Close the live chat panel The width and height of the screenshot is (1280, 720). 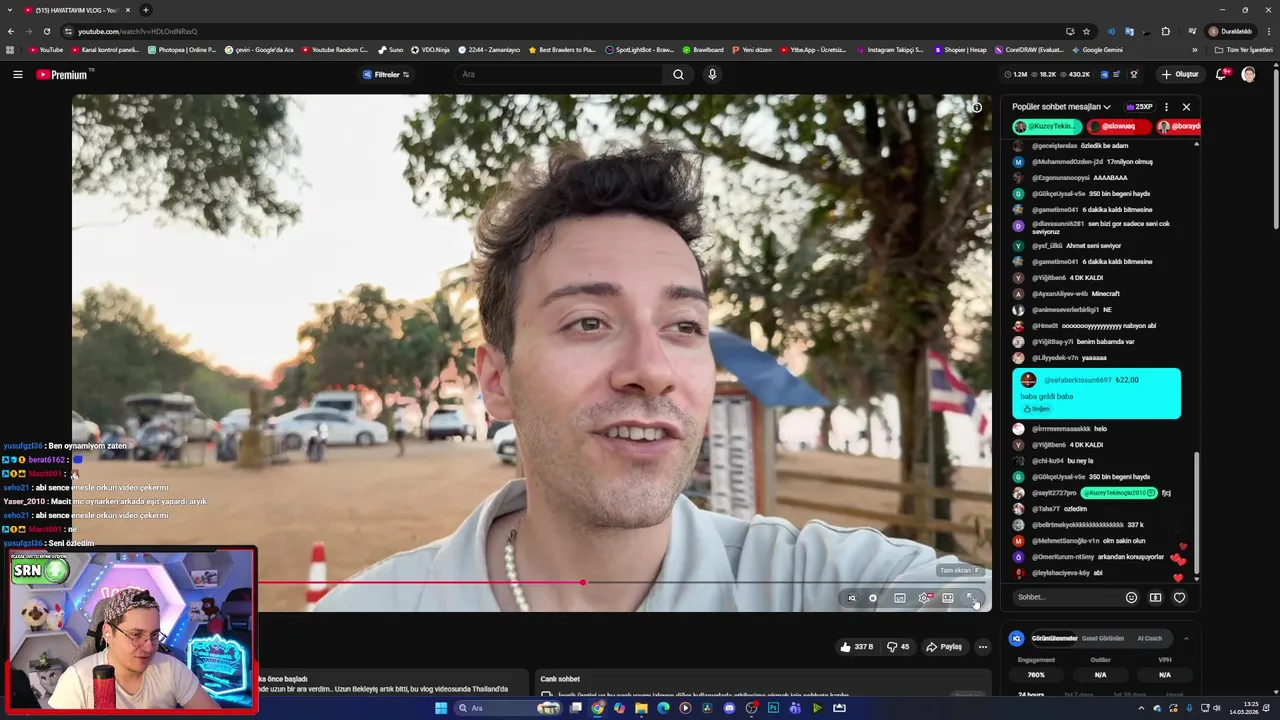(x=1187, y=107)
